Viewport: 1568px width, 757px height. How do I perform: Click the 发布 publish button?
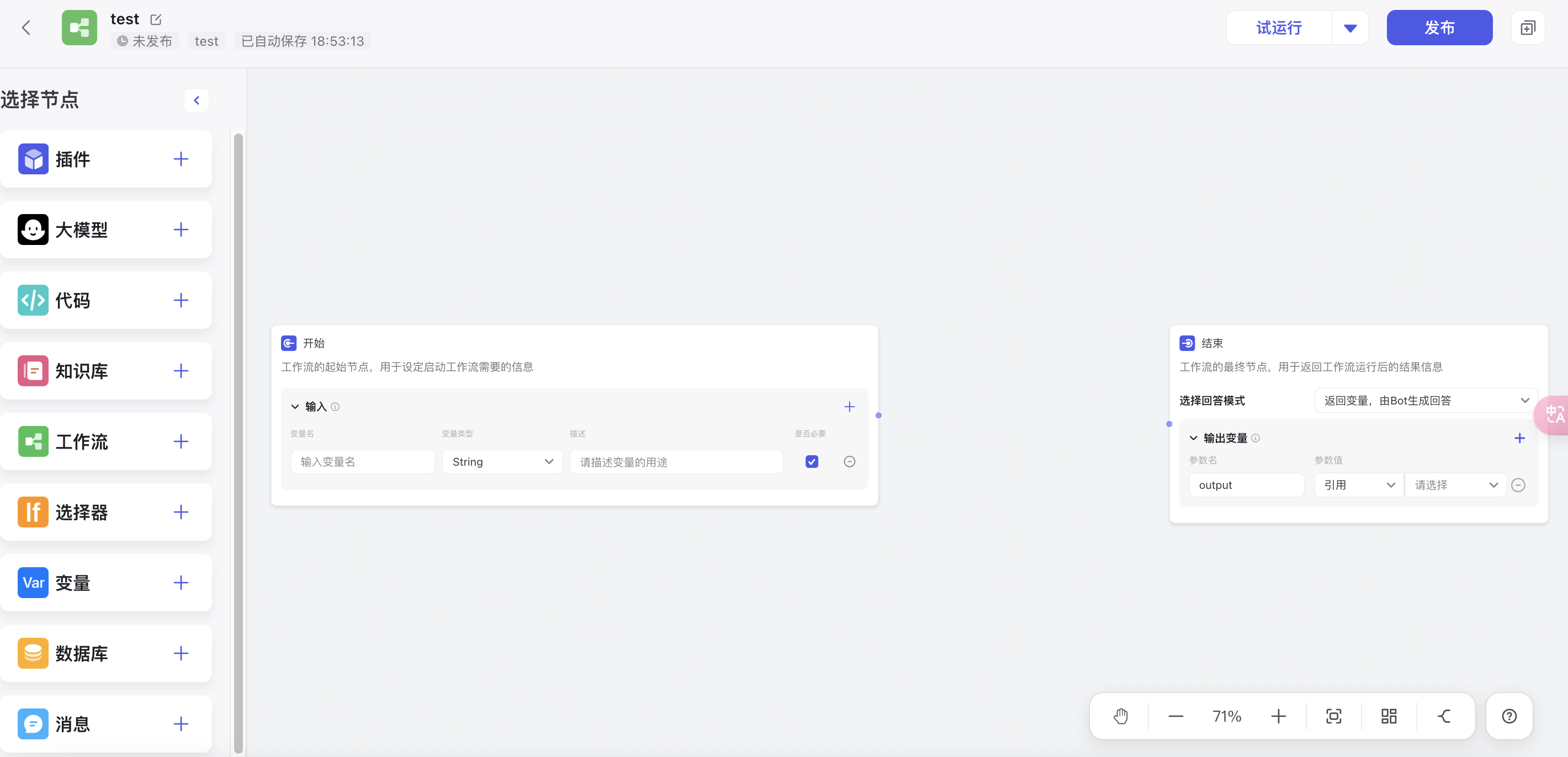[1439, 28]
